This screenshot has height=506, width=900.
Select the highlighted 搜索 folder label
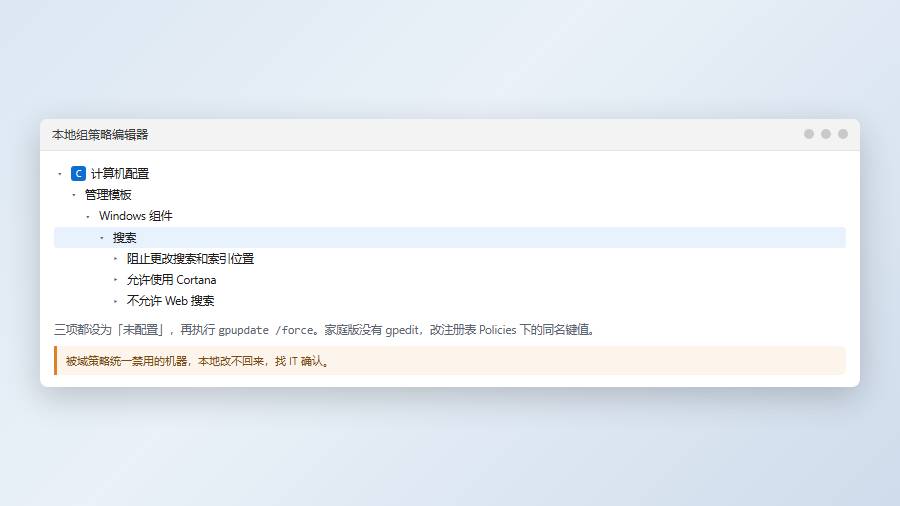coord(125,238)
